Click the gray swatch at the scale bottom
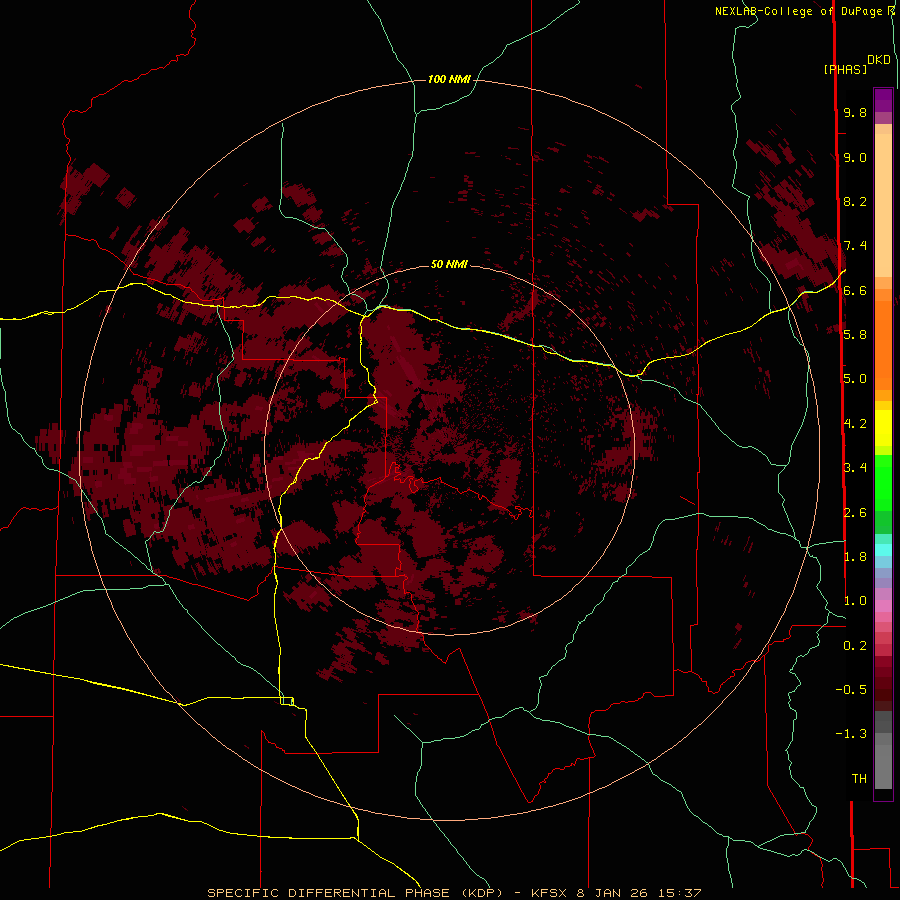This screenshot has width=900, height=900. 883,766
